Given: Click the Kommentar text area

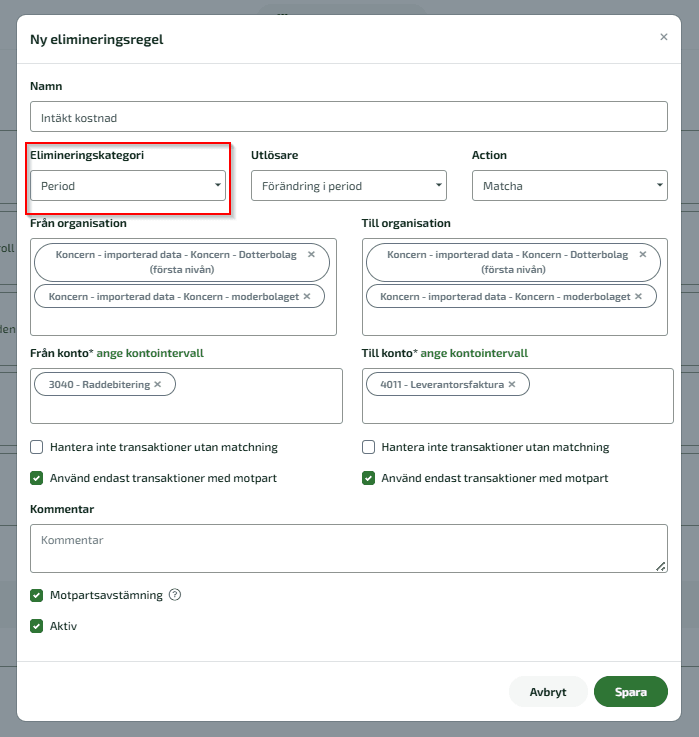Looking at the screenshot, I should click(349, 548).
